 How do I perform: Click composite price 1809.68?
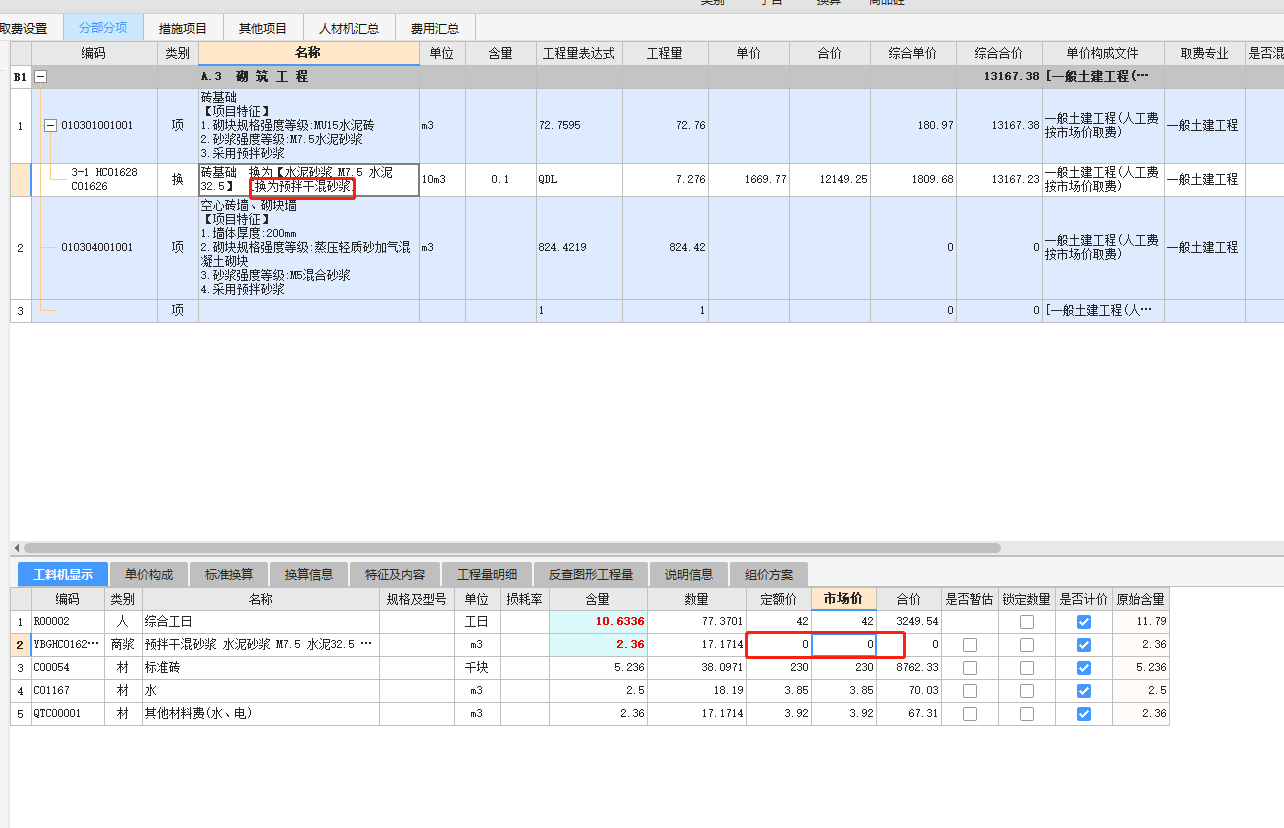930,180
